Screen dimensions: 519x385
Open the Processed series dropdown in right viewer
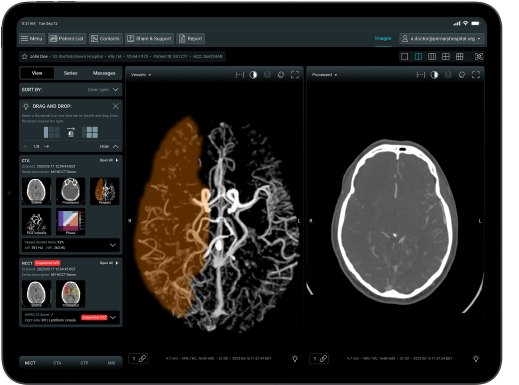click(324, 75)
